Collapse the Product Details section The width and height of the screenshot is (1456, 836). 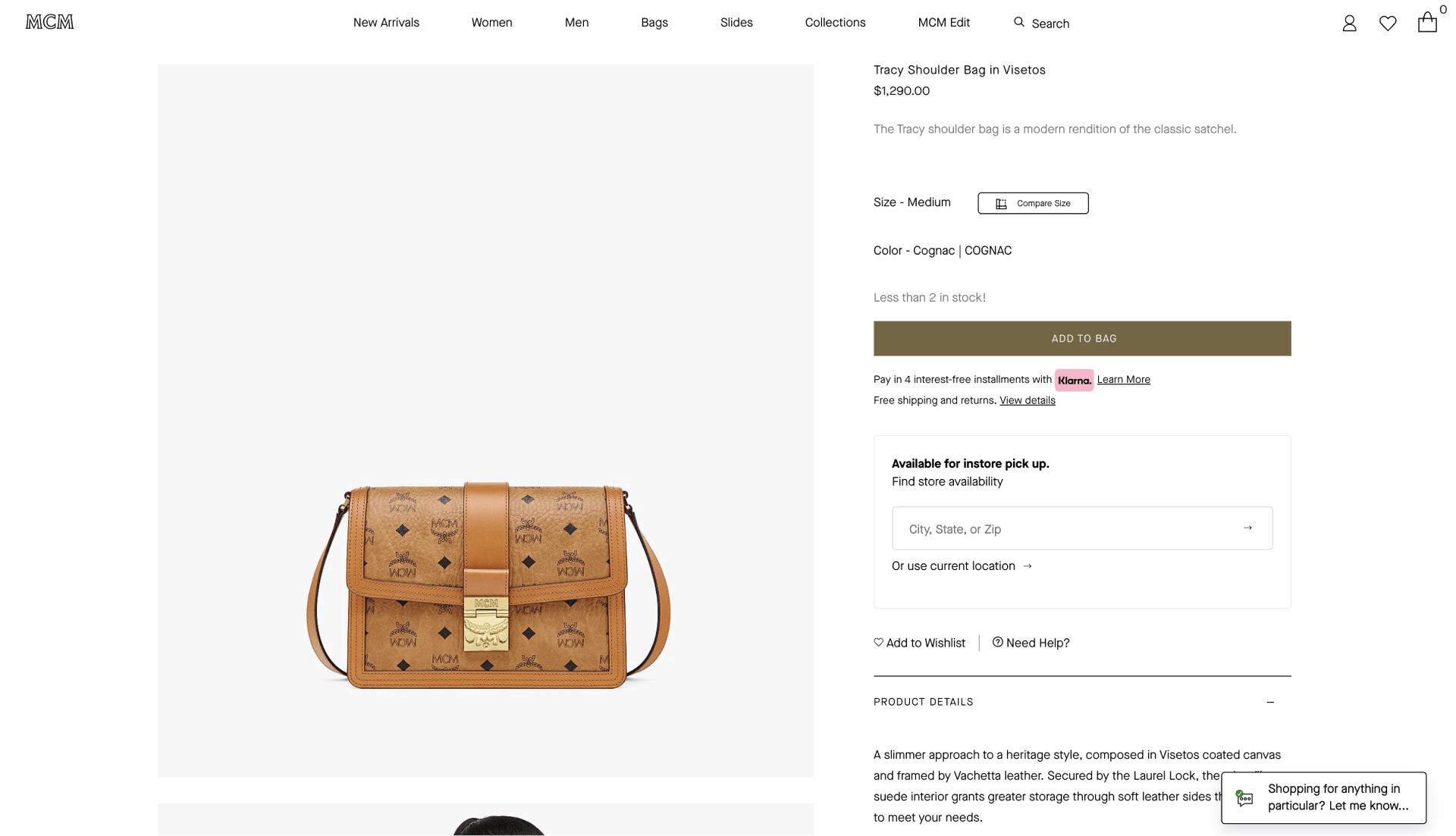(x=1270, y=702)
